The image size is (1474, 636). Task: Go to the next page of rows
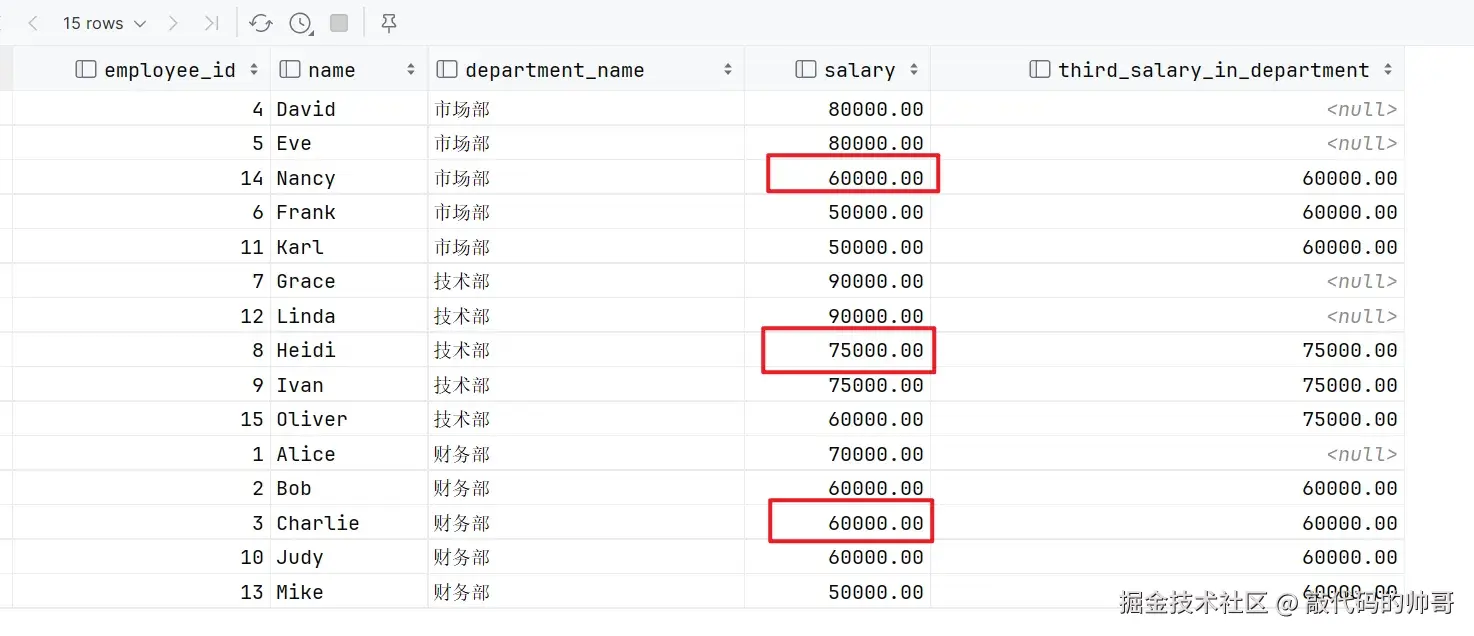pyautogui.click(x=173, y=23)
